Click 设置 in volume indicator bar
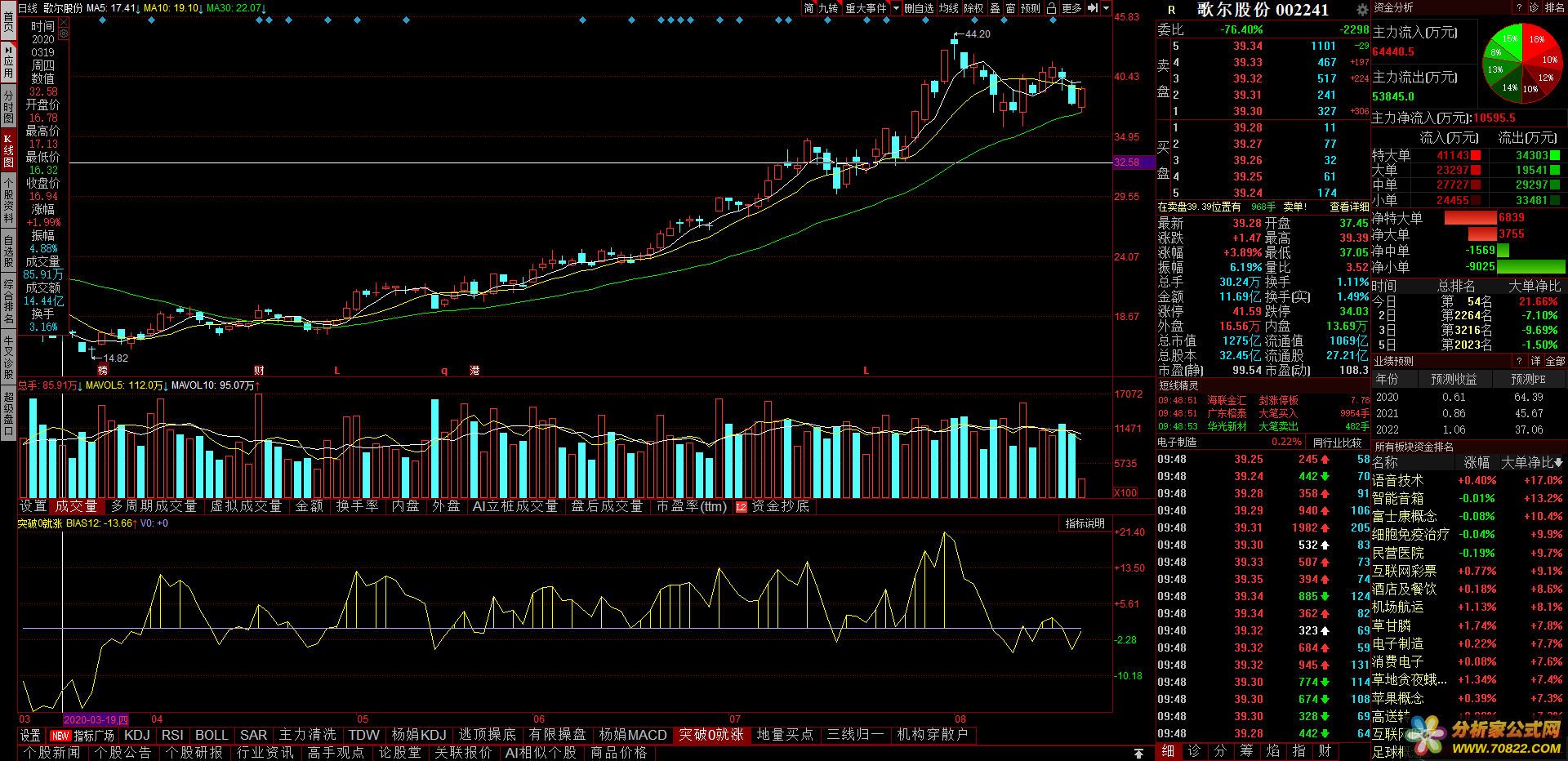The image size is (1568, 761). click(x=33, y=506)
